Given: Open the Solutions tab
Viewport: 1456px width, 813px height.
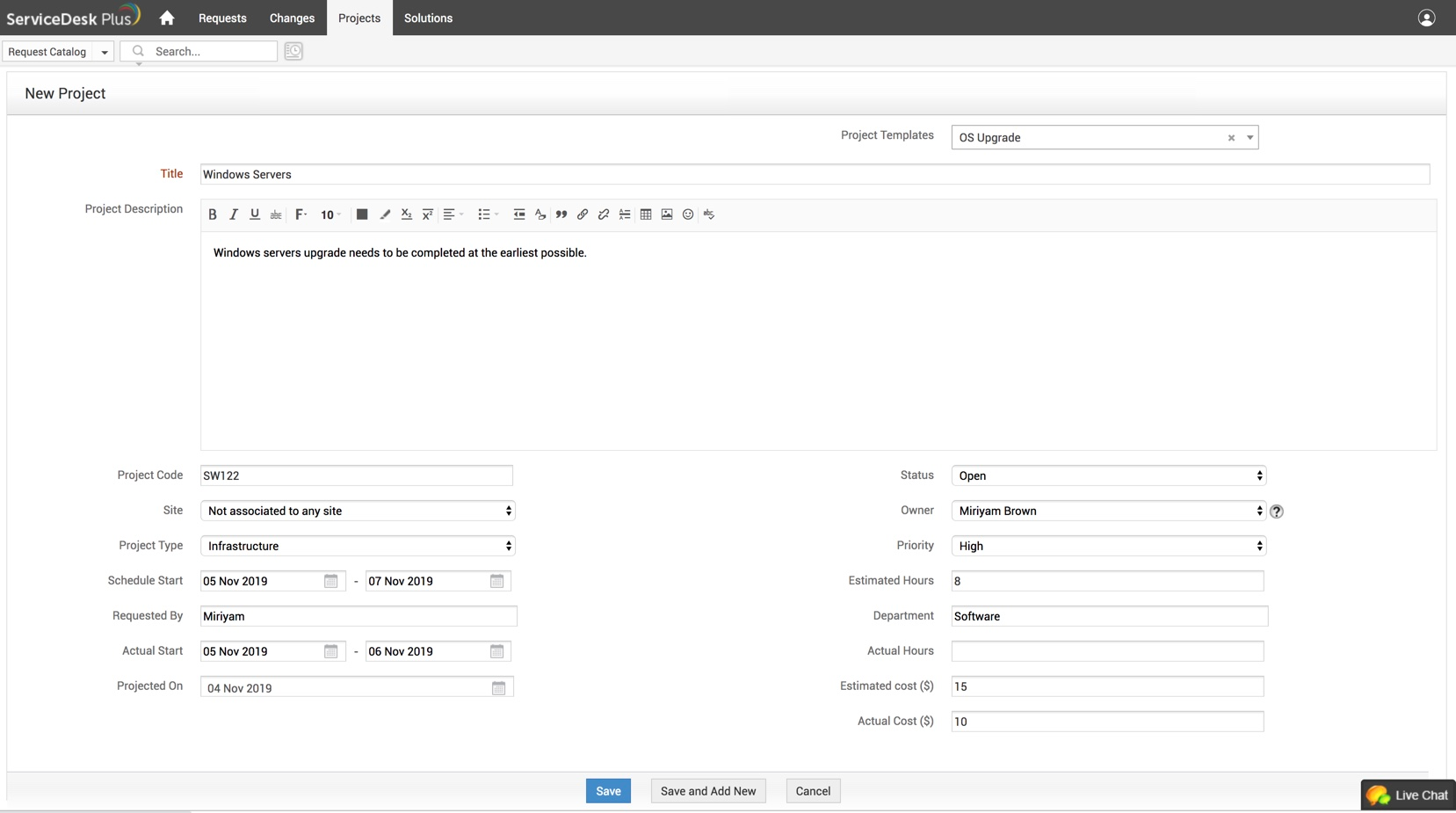Looking at the screenshot, I should 428,18.
